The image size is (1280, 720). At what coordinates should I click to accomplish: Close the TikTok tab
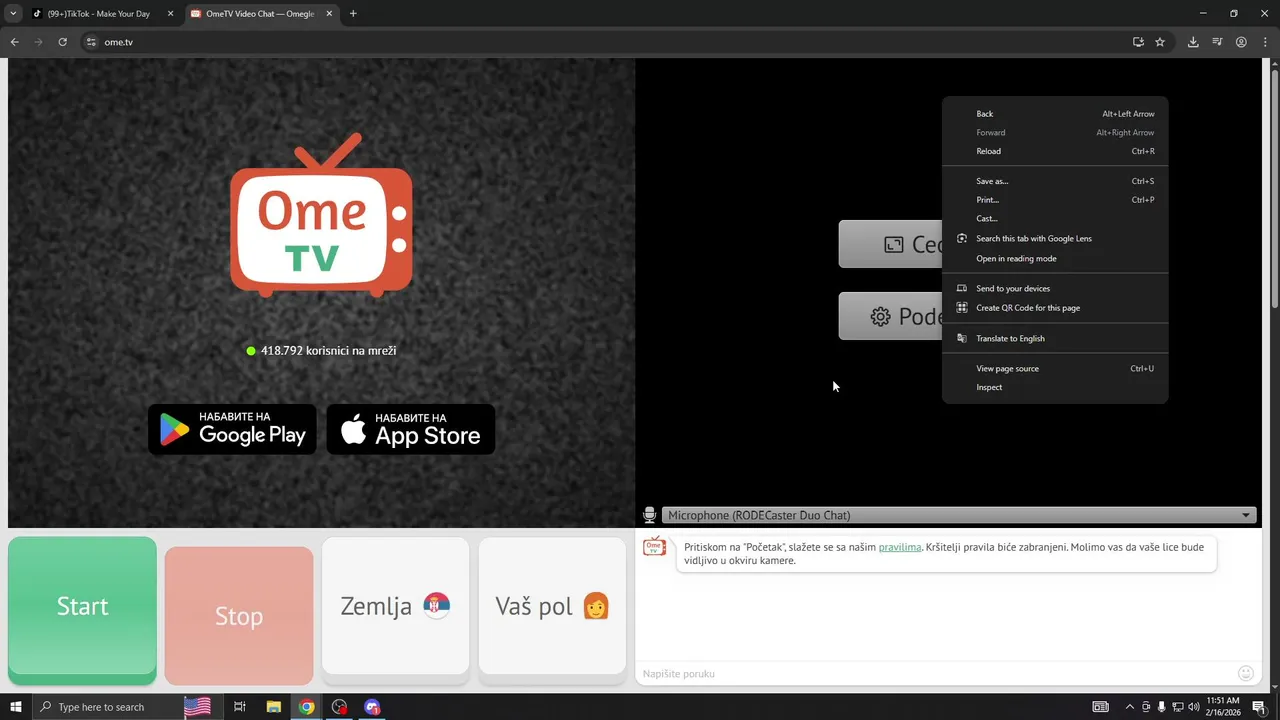tap(171, 14)
